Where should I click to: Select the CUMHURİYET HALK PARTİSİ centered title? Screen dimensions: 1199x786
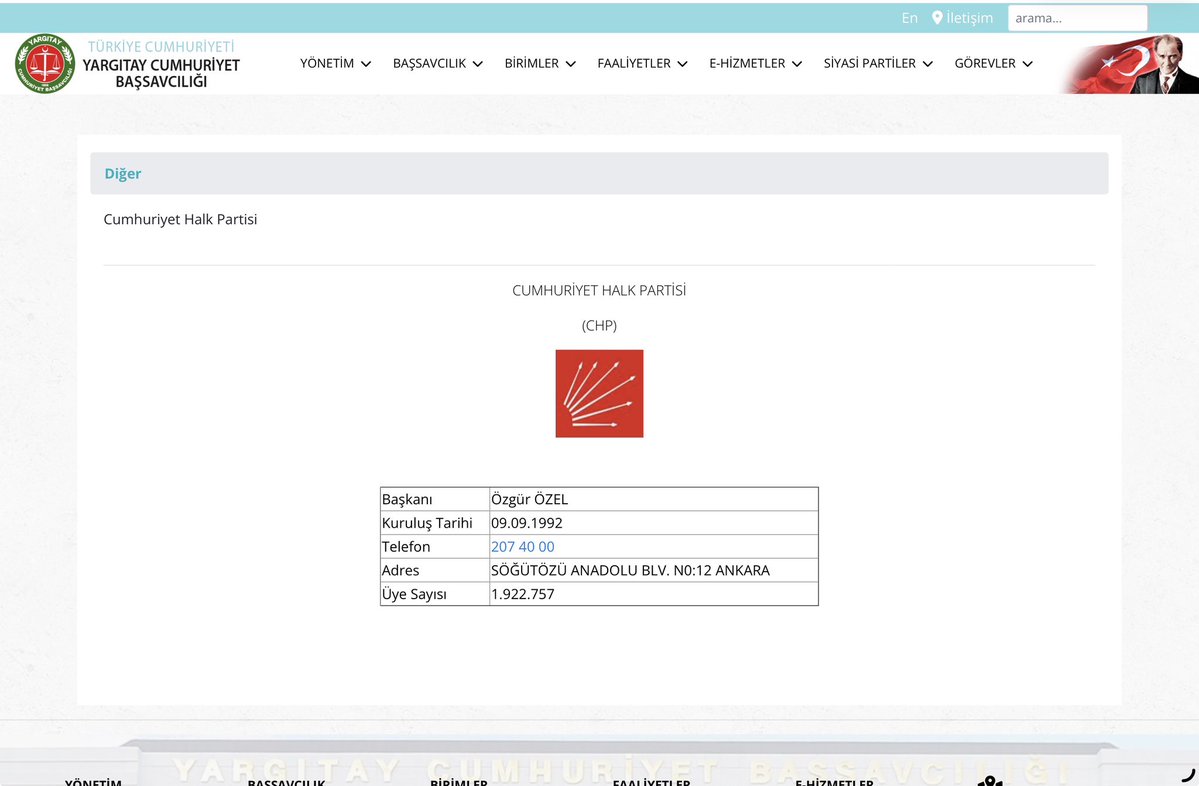click(x=599, y=291)
